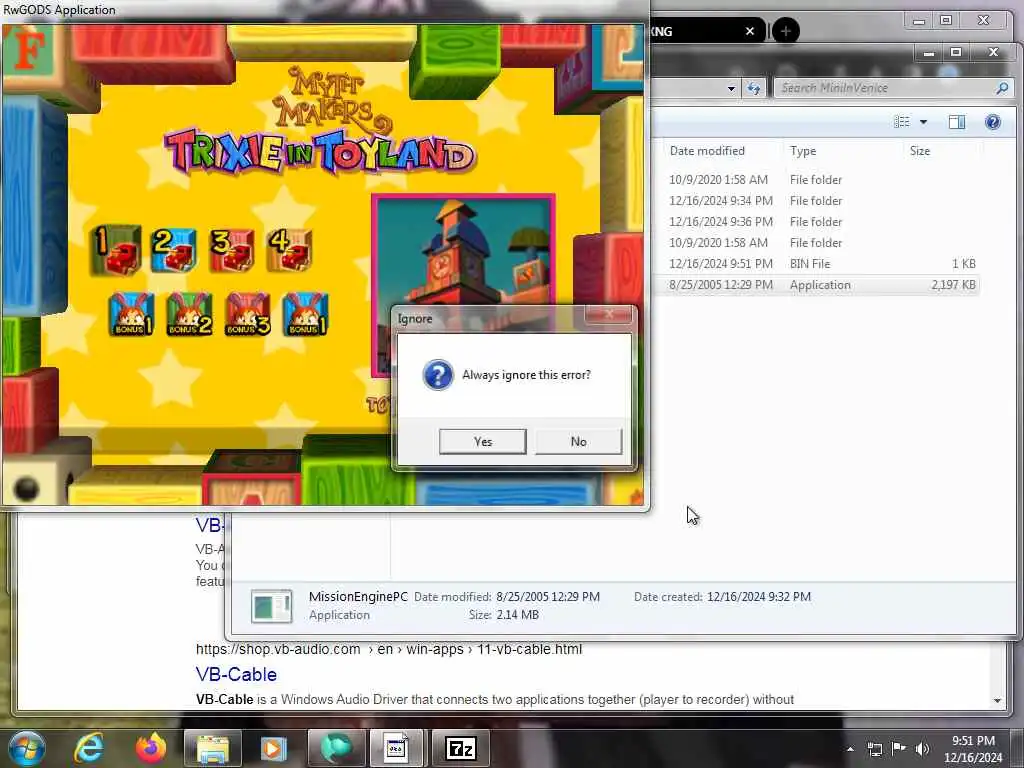
Task: Click the Explorer refresh address button
Action: click(754, 88)
